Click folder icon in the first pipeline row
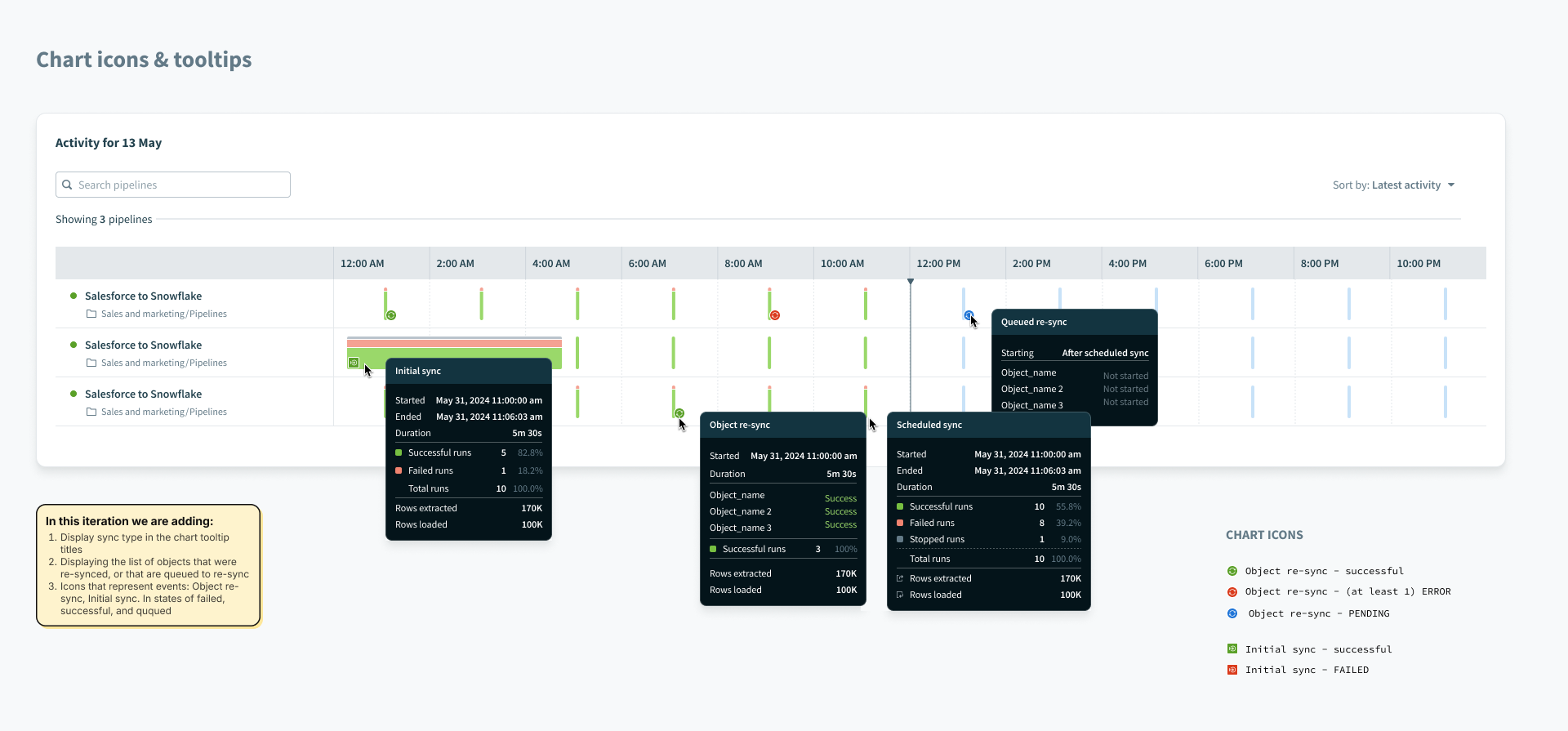The width and height of the screenshot is (1568, 731). [x=91, y=314]
